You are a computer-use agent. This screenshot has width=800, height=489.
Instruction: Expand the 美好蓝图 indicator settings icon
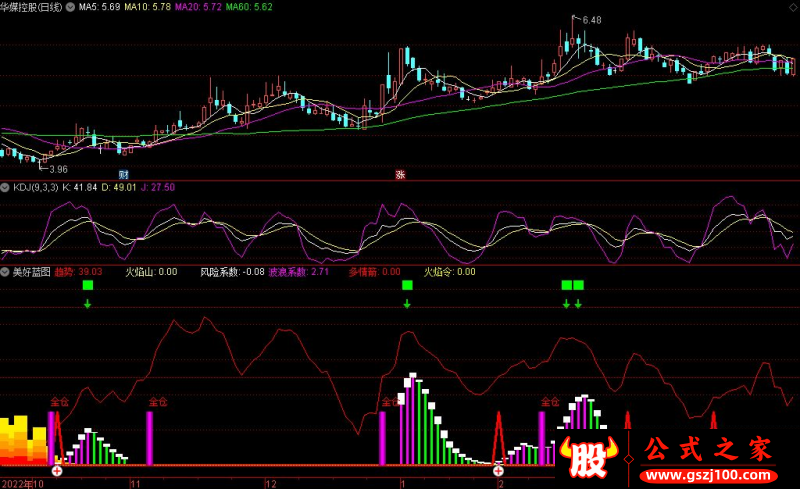coord(5,271)
